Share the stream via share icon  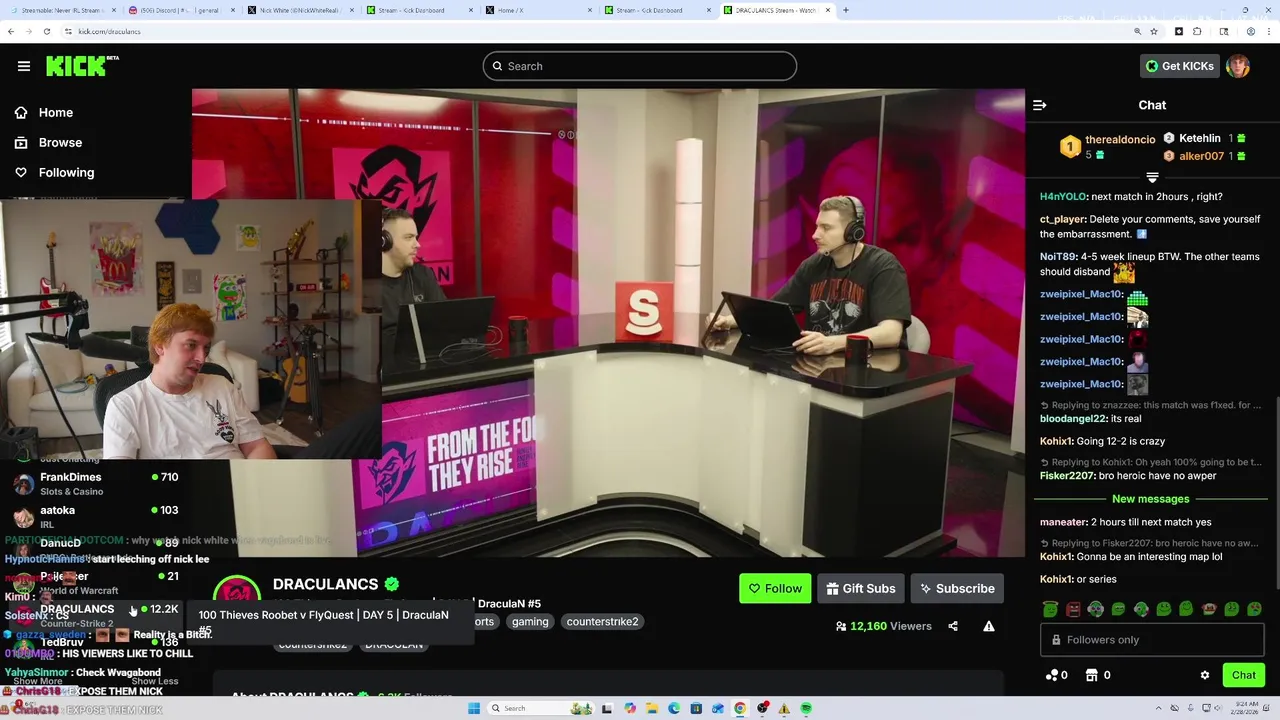(x=953, y=626)
